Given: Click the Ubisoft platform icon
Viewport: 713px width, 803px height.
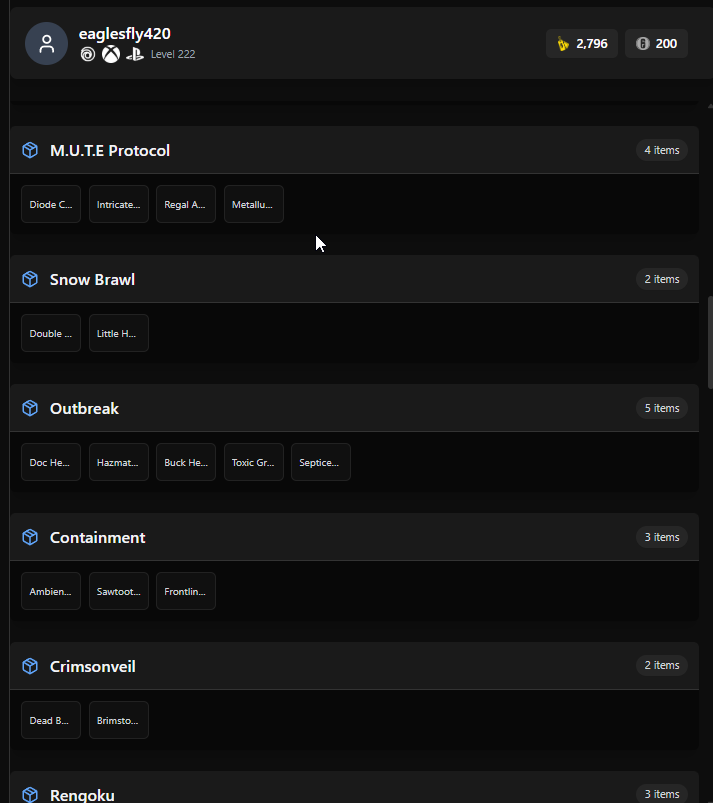Looking at the screenshot, I should click(88, 54).
